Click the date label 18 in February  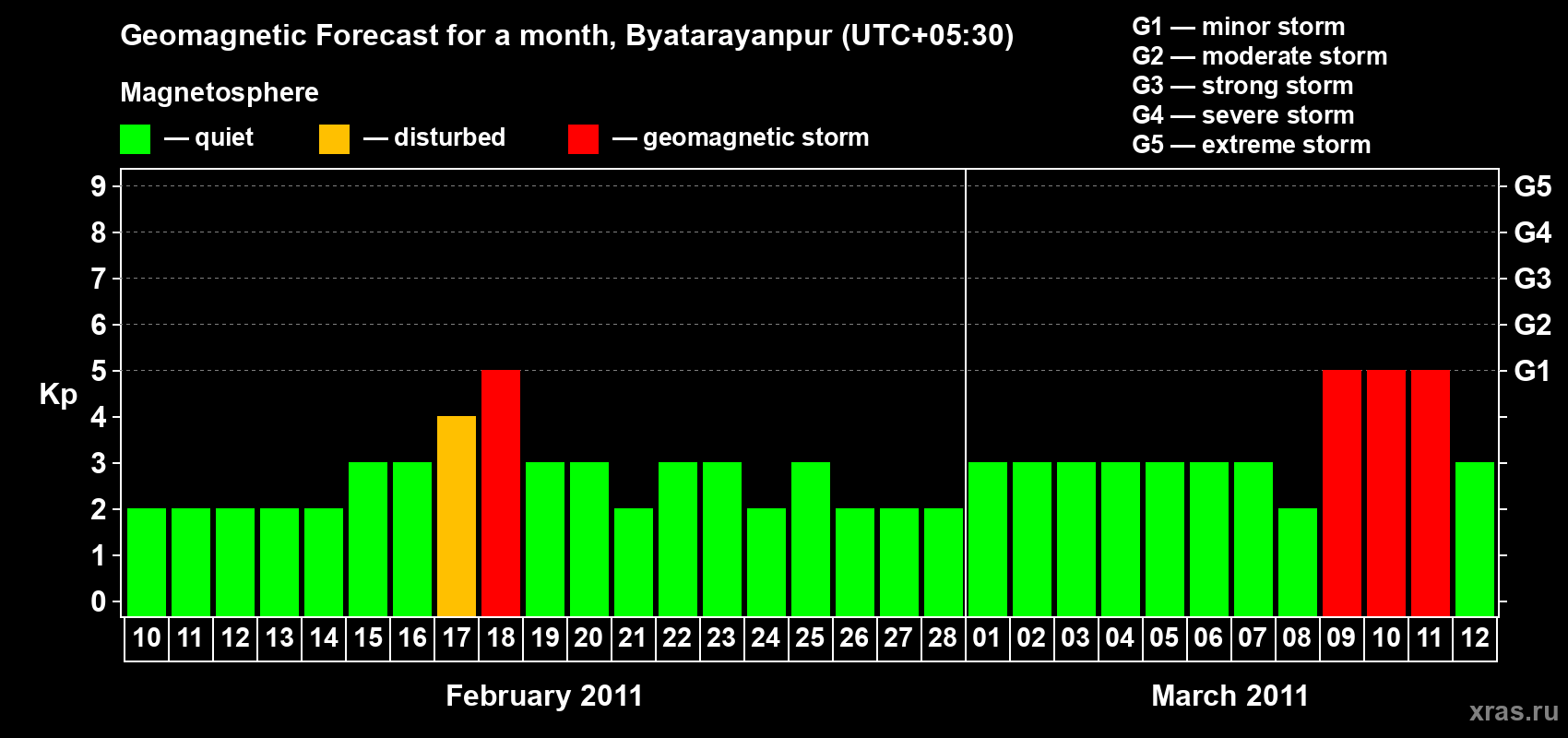[x=501, y=637]
